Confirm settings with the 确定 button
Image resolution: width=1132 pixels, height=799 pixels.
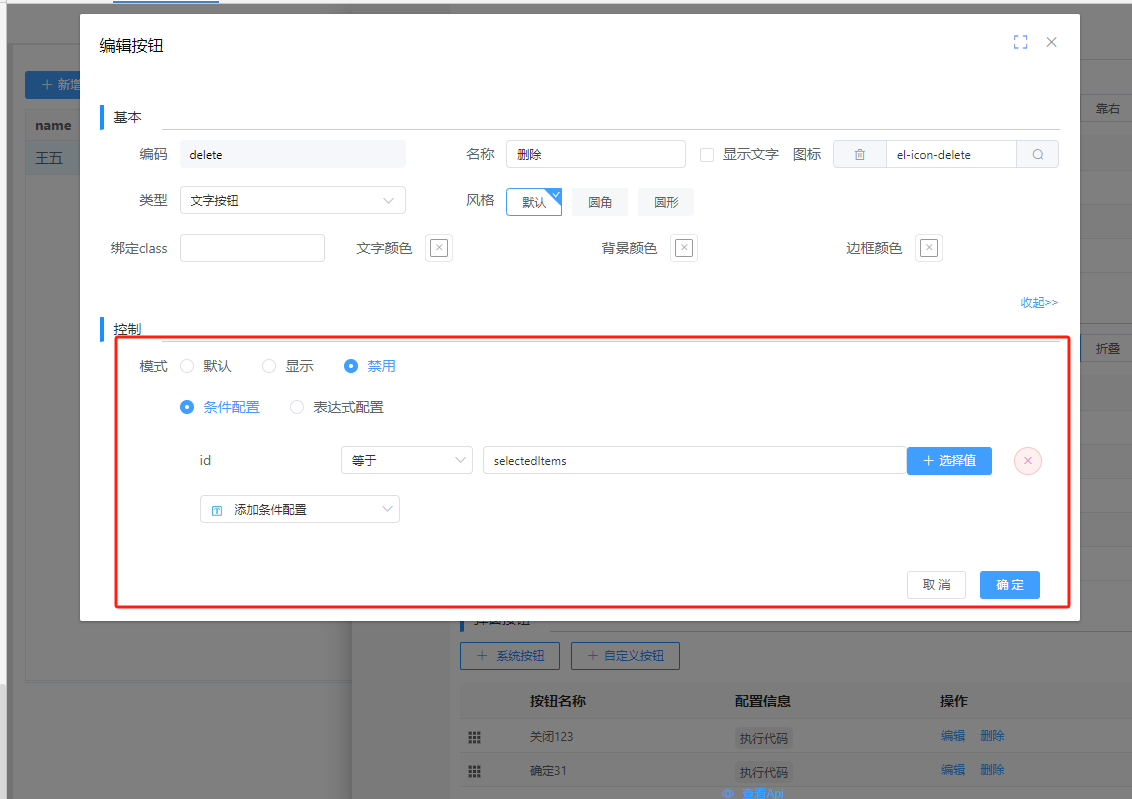click(1009, 585)
